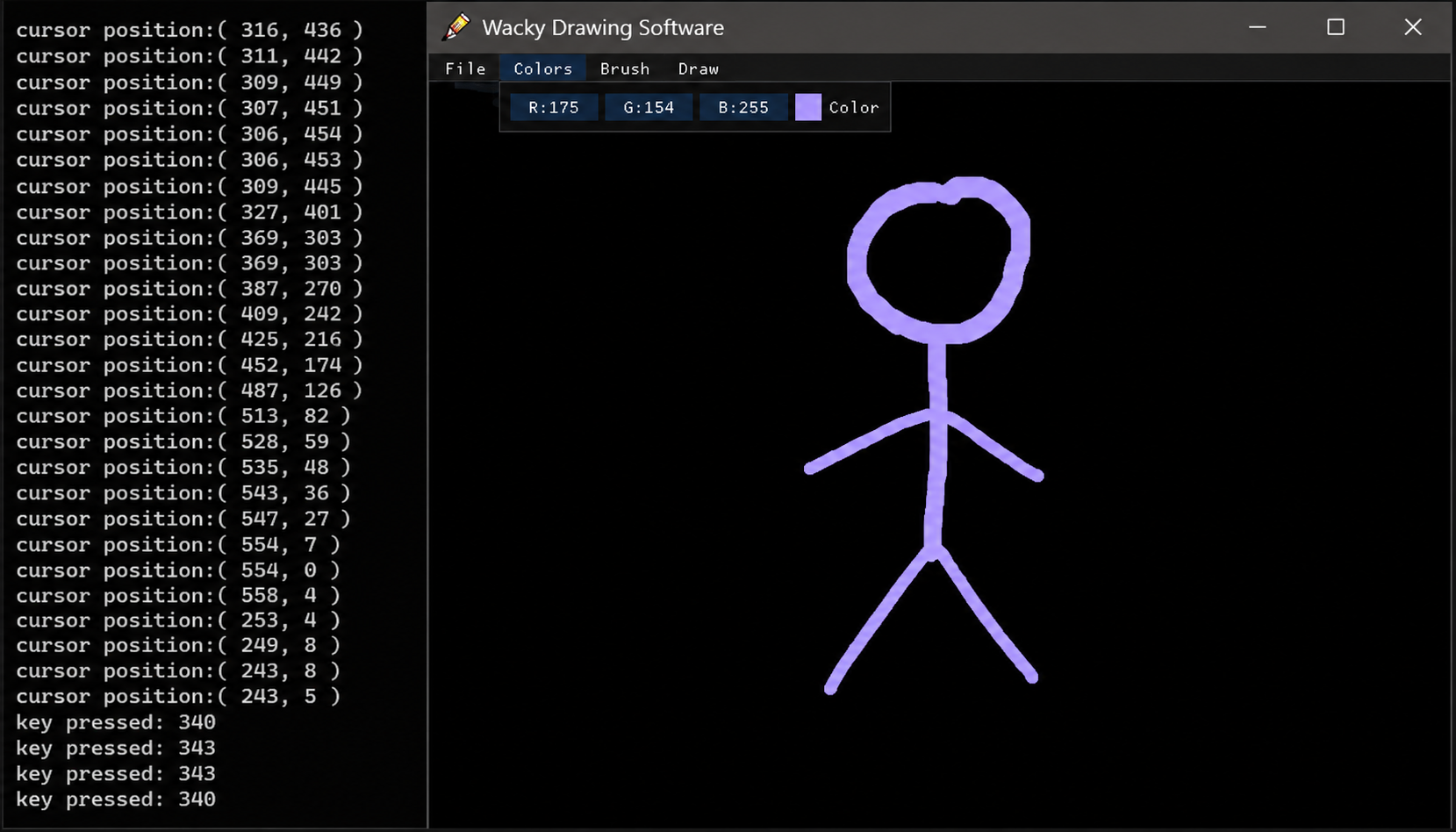Open the Colors menu
The height and width of the screenshot is (832, 1456).
pyautogui.click(x=542, y=68)
